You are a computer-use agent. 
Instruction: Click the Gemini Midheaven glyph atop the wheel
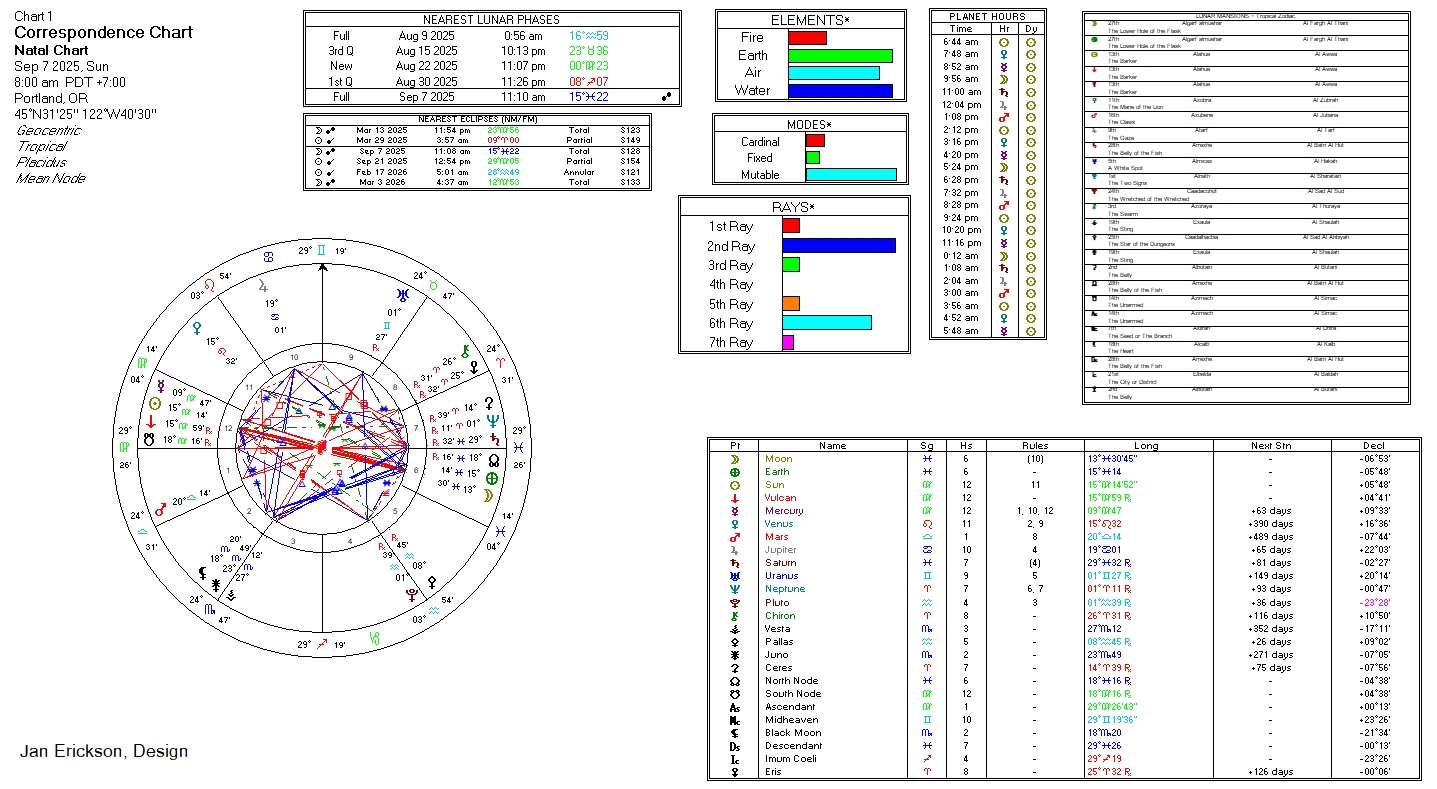click(x=321, y=252)
